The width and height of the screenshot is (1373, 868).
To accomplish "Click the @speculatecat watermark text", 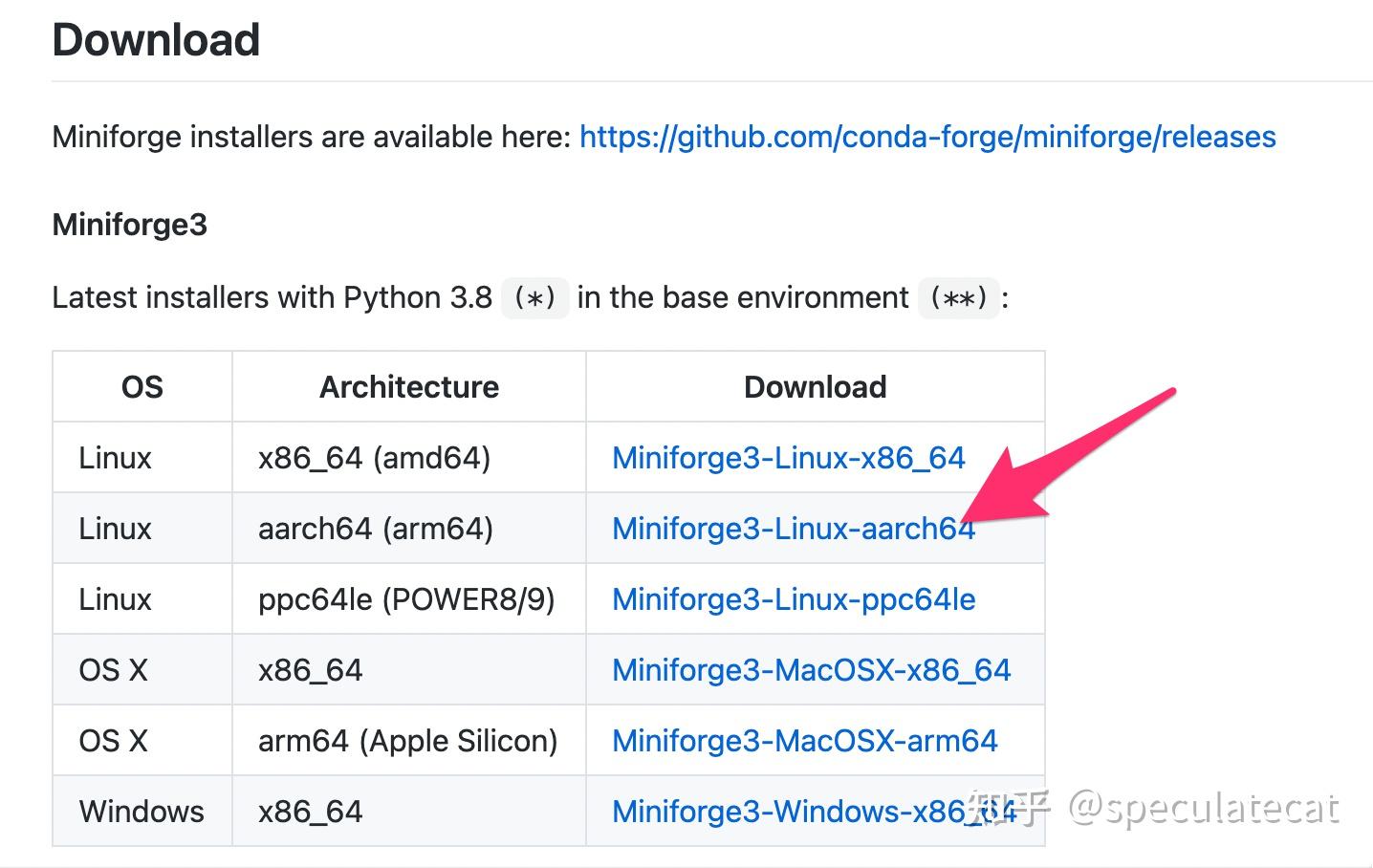I will tap(1203, 809).
